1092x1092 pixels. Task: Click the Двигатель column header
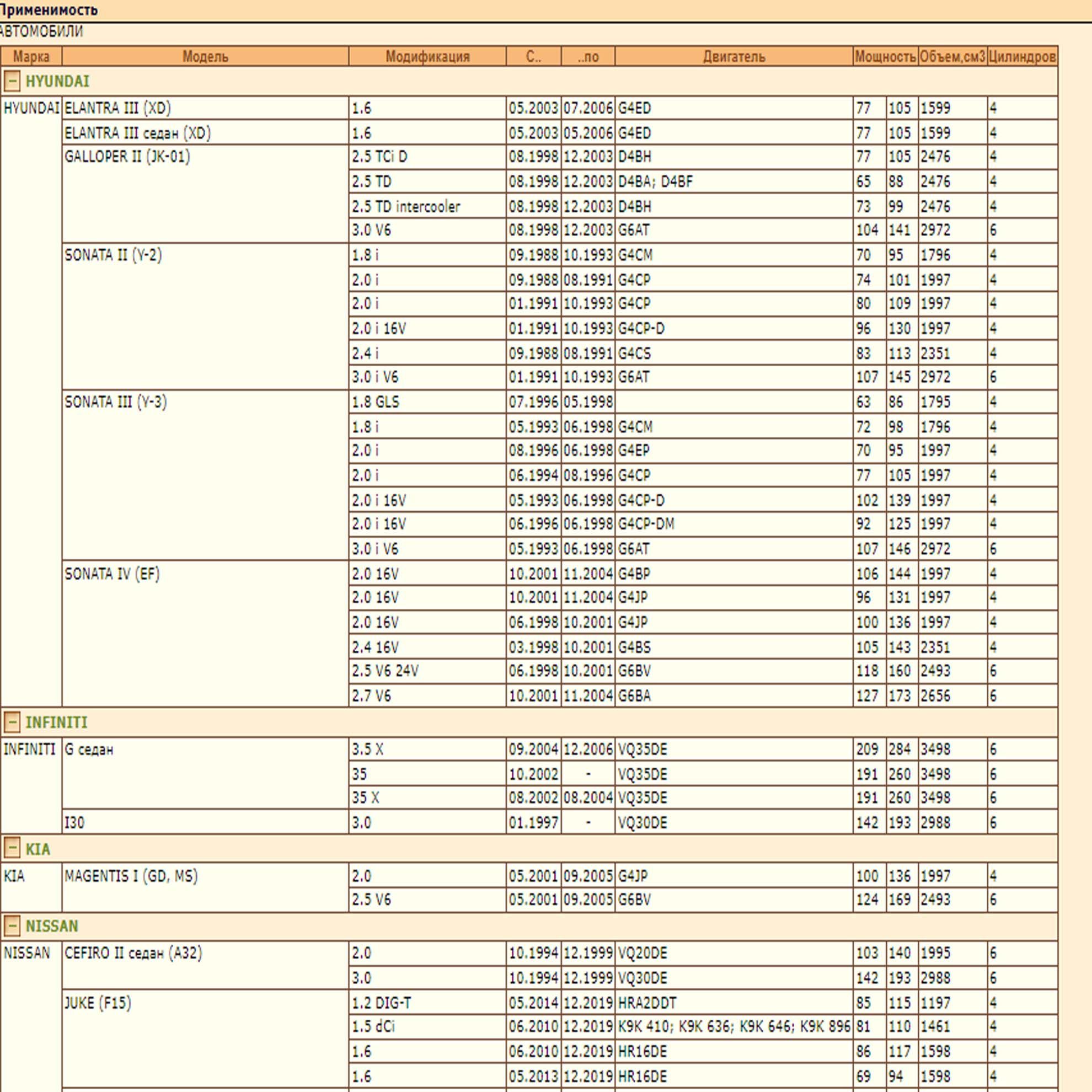click(x=734, y=56)
